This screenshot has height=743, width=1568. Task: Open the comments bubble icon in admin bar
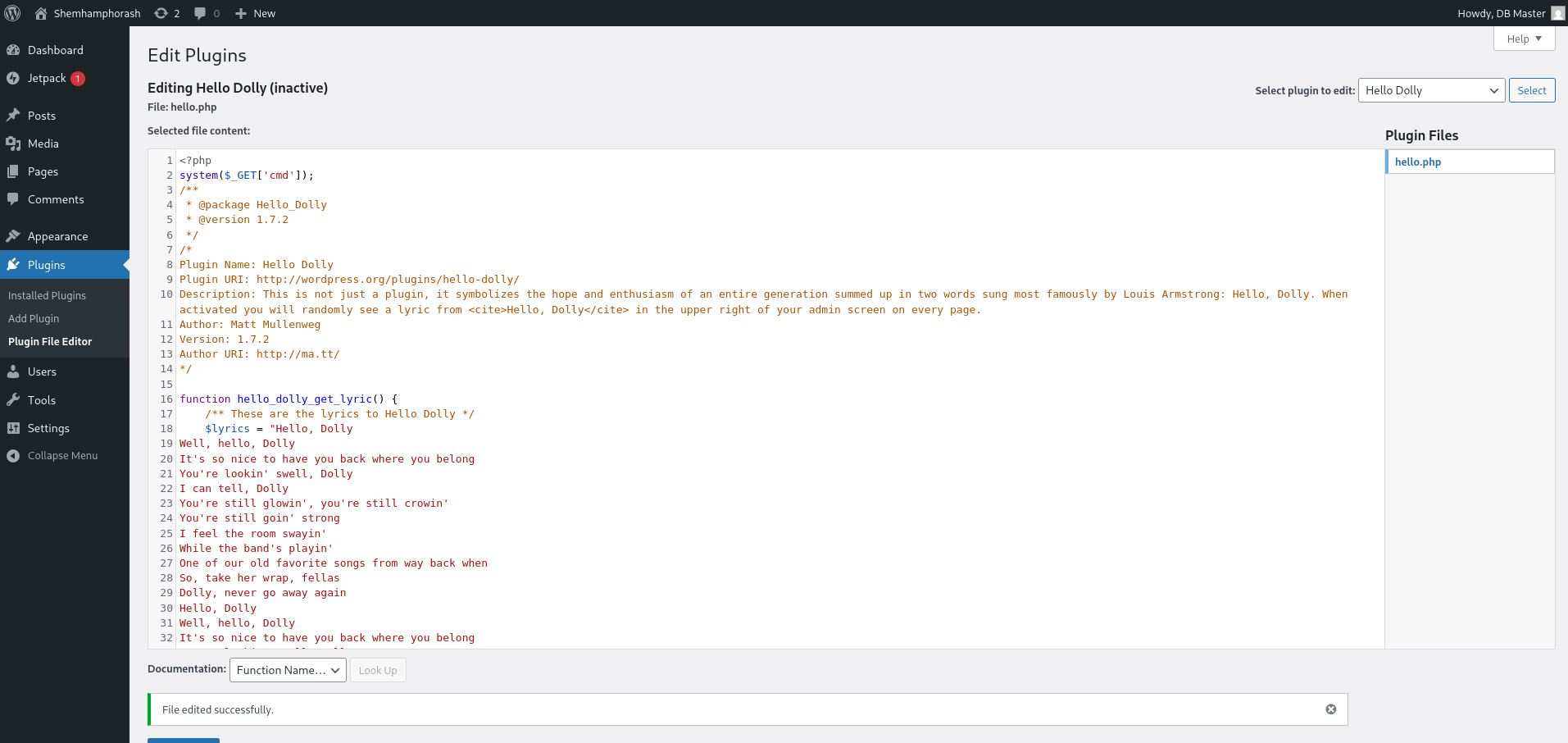coord(200,13)
